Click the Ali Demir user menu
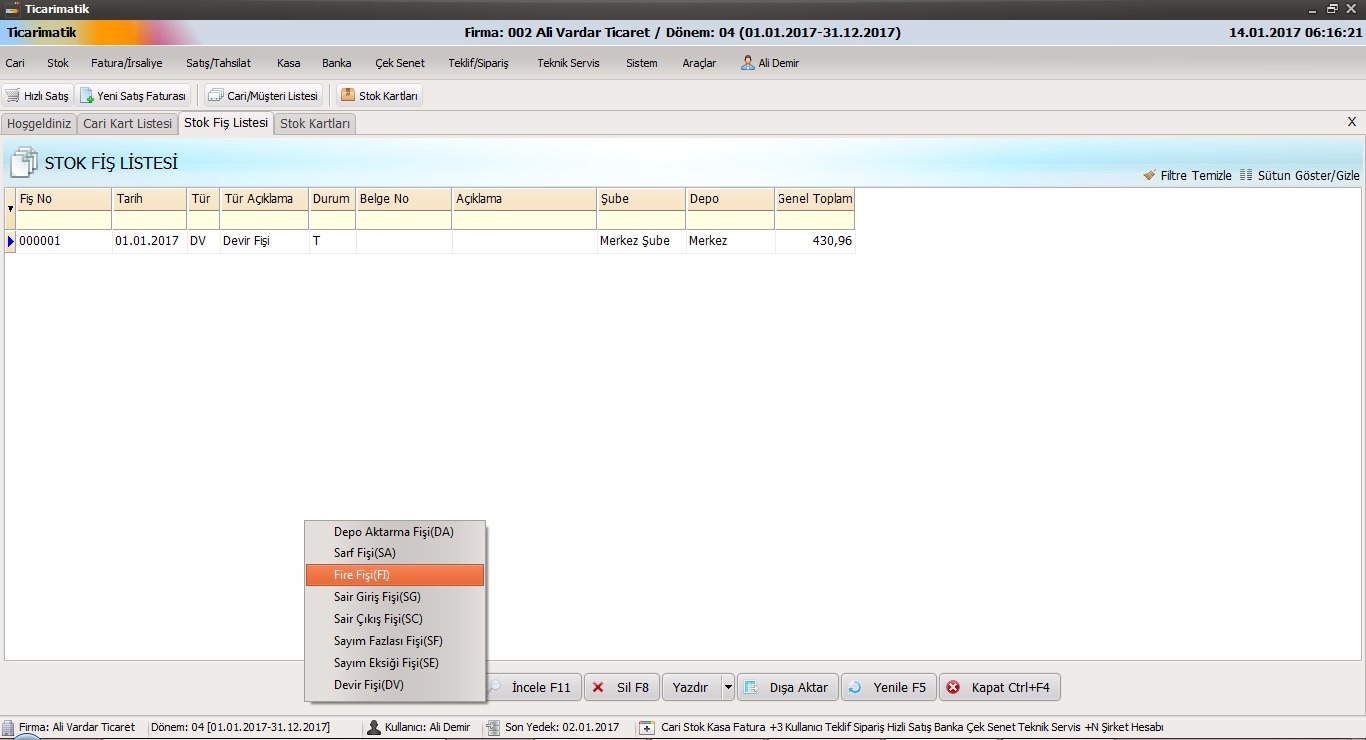The width and height of the screenshot is (1366, 740). [x=769, y=63]
